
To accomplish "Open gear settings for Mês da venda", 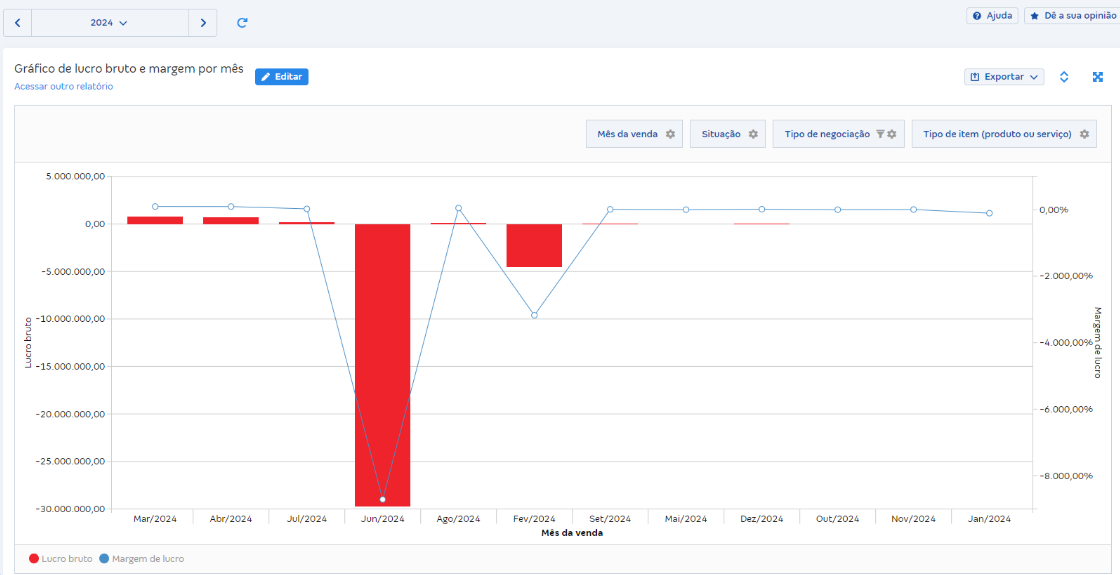I will tap(671, 134).
